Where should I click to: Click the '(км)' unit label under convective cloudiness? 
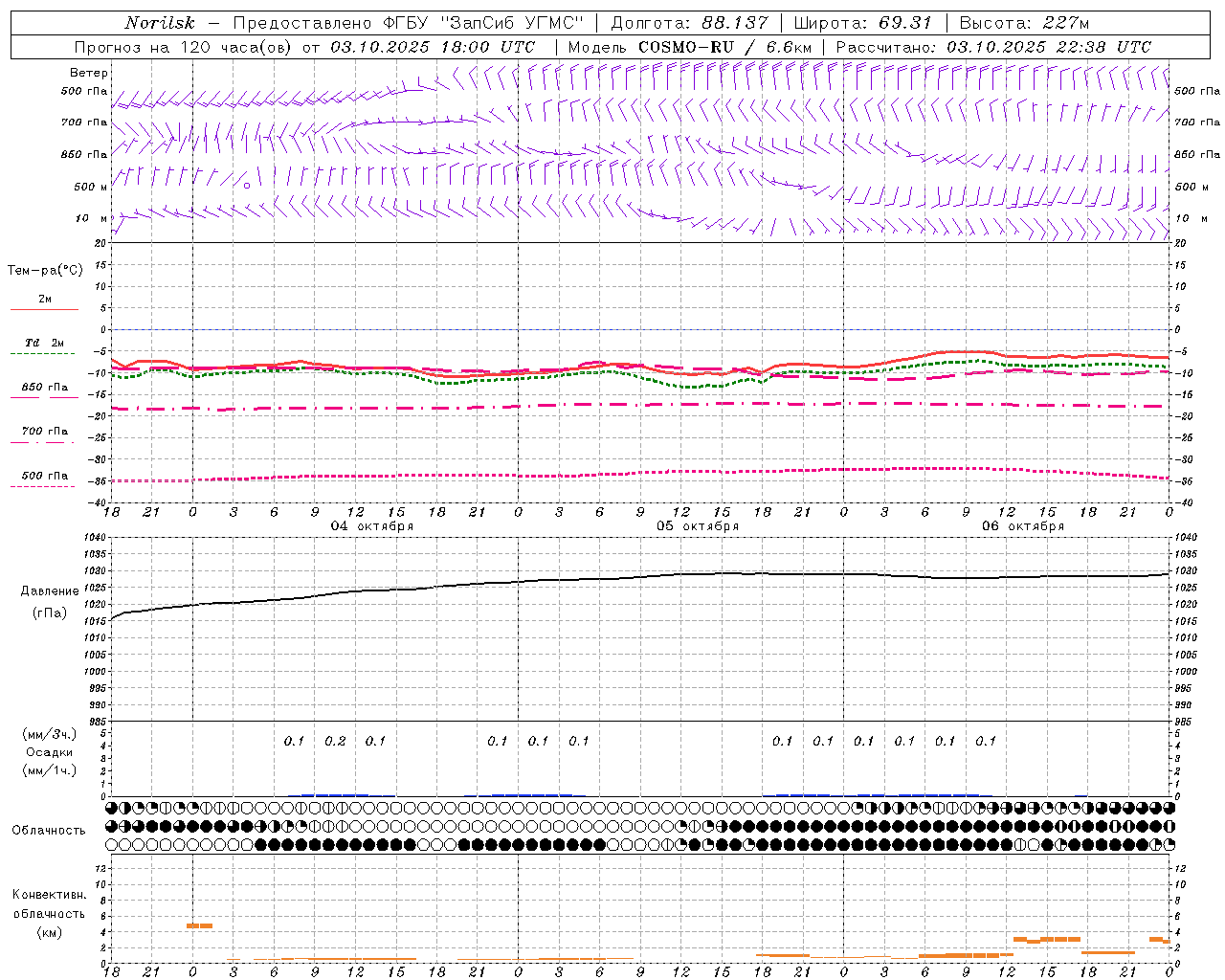pos(50,932)
